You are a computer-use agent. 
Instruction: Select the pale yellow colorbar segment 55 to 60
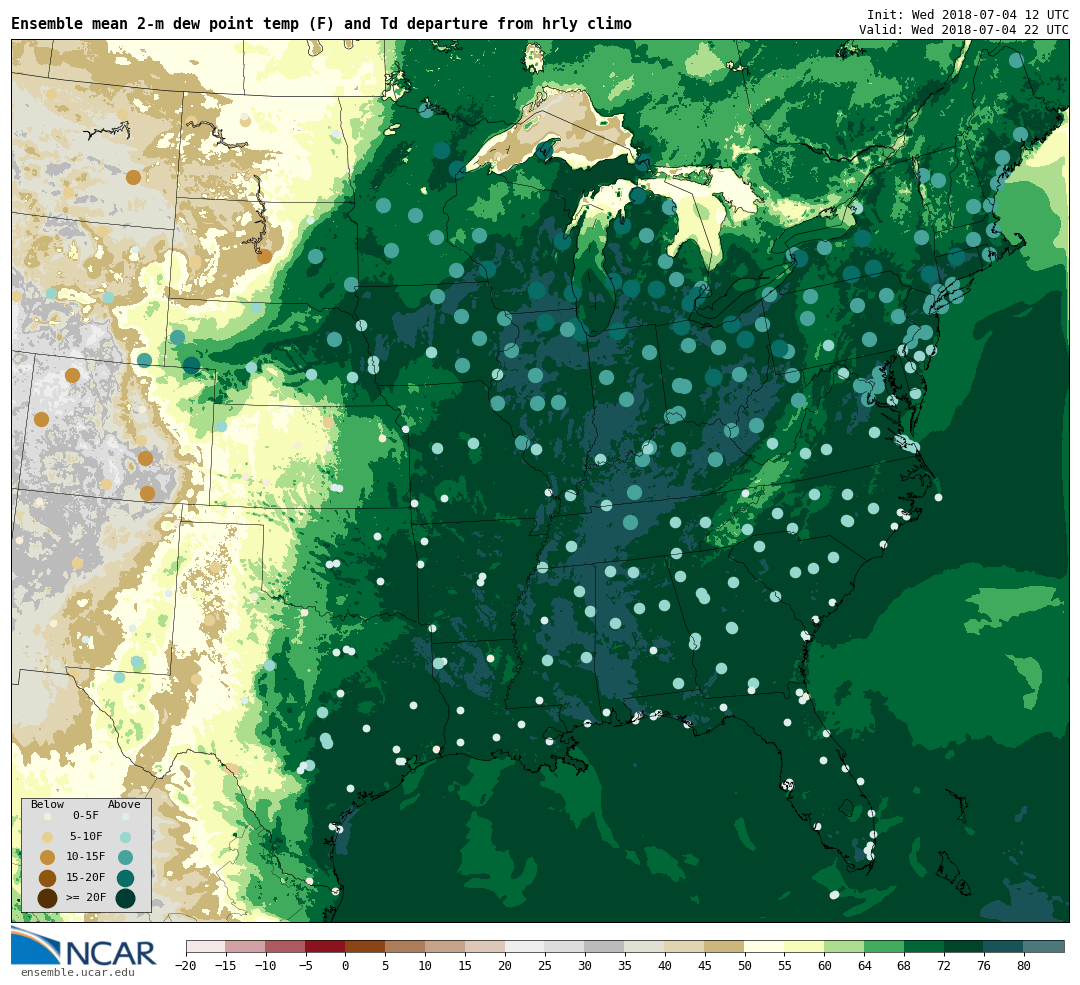[804, 946]
